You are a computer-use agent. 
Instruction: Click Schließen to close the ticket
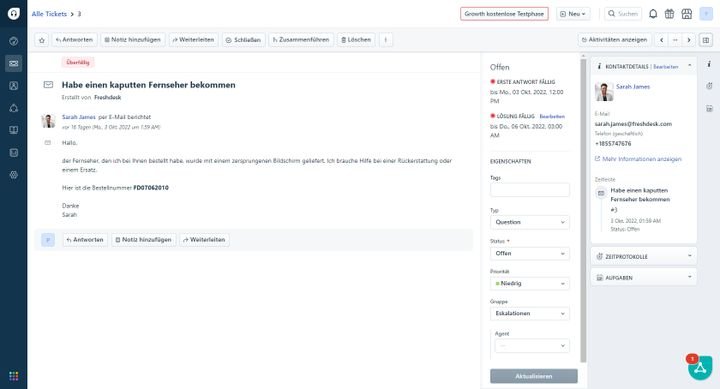243,40
